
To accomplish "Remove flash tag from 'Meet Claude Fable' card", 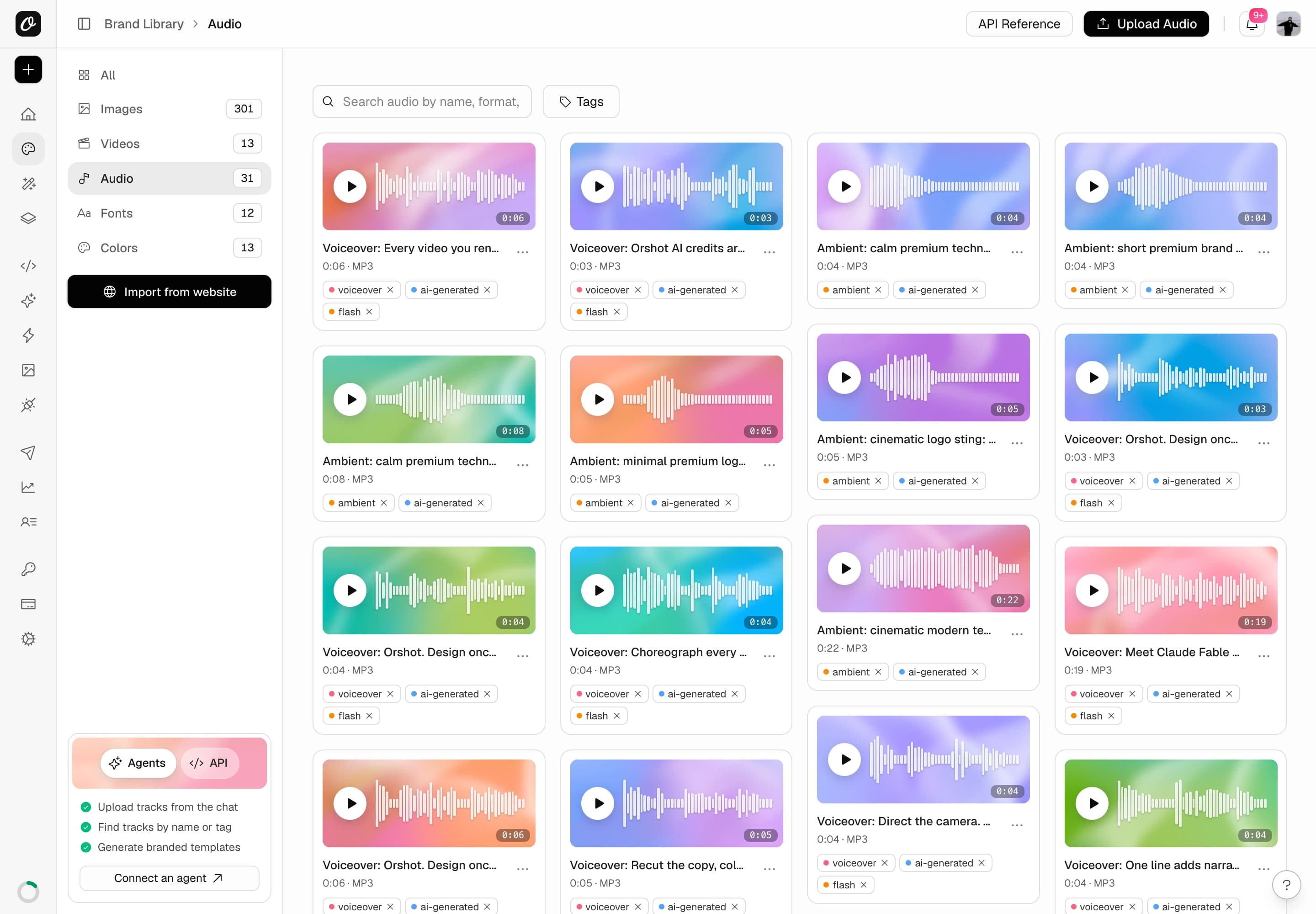I will 1111,716.
